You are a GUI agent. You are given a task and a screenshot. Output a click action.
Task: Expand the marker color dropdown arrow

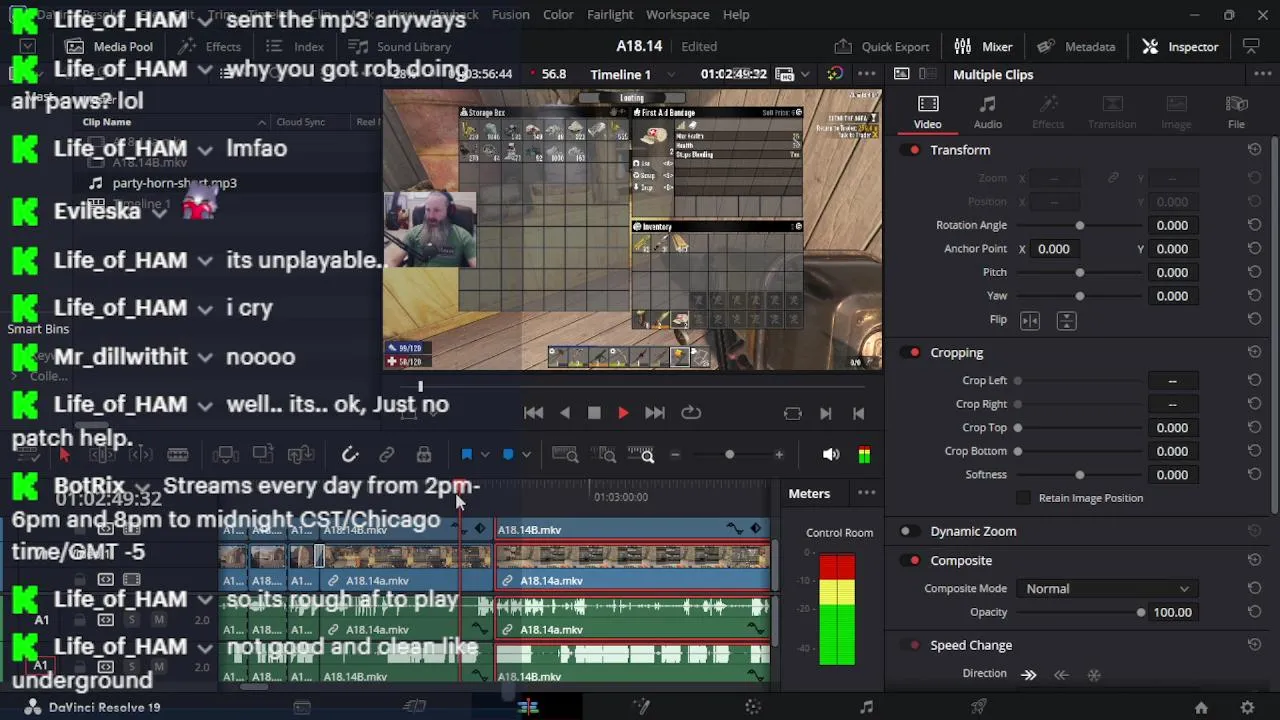[x=526, y=455]
